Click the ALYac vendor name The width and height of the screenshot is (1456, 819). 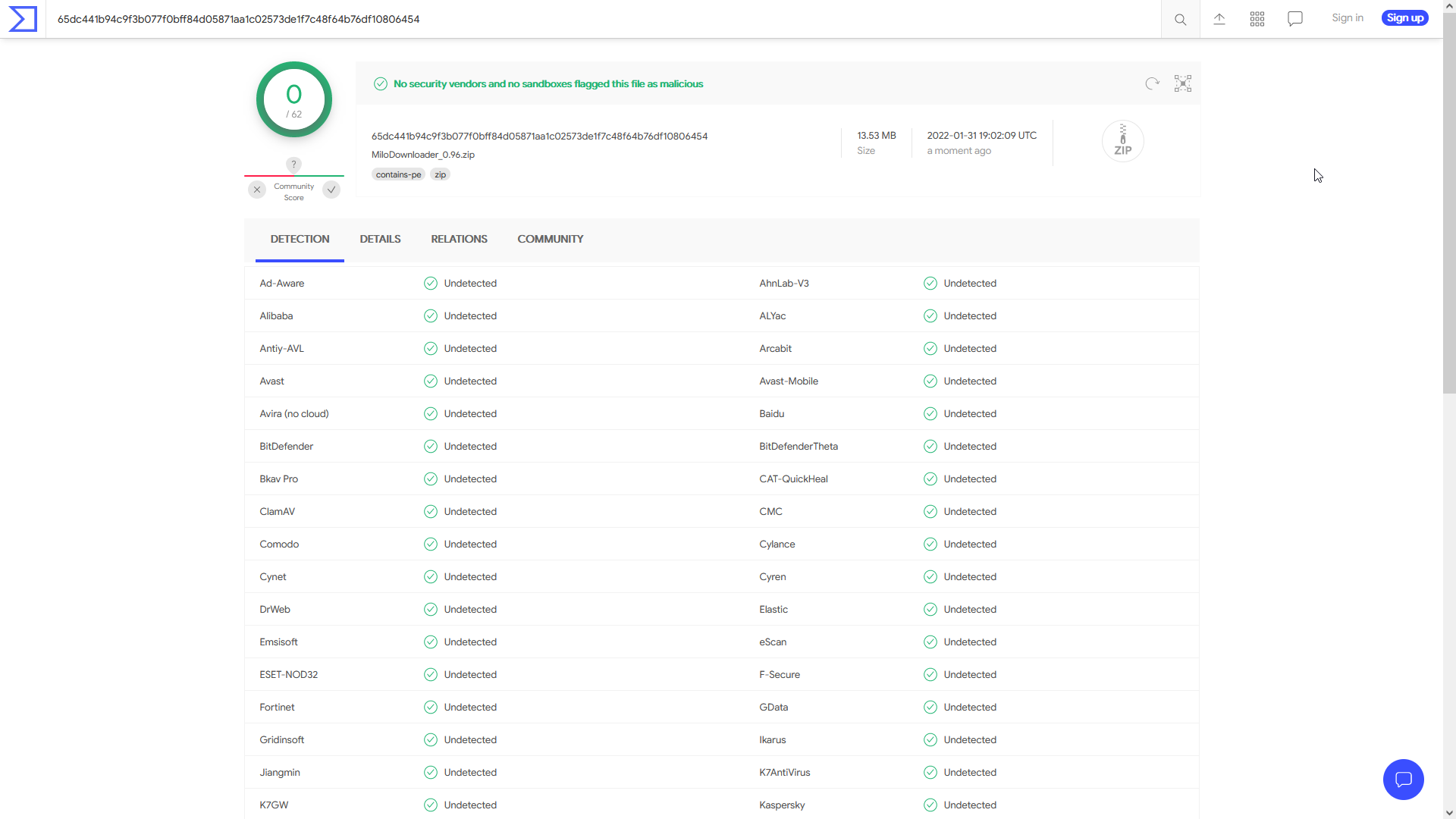click(773, 316)
